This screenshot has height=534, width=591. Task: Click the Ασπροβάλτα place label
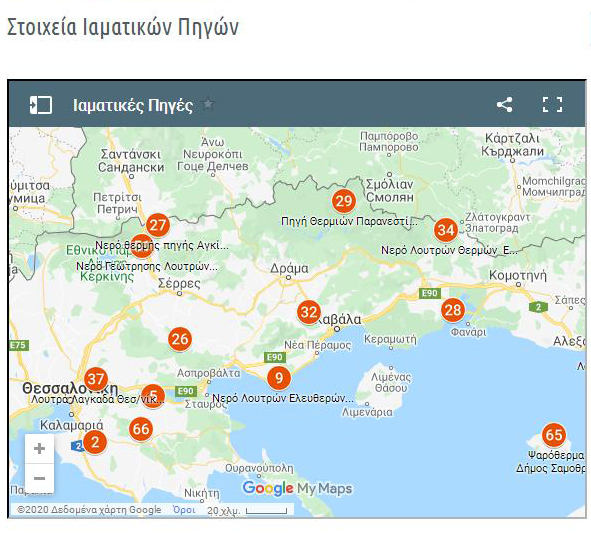(208, 373)
